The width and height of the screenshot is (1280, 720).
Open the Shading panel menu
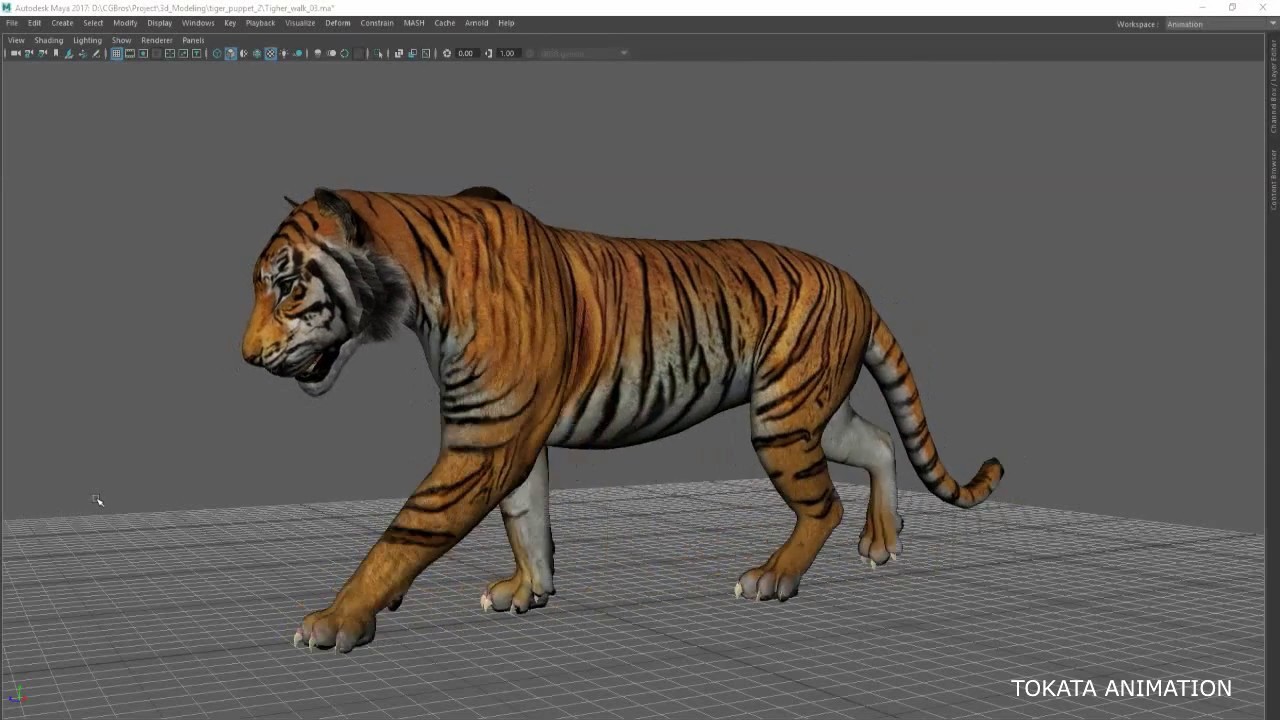point(48,40)
